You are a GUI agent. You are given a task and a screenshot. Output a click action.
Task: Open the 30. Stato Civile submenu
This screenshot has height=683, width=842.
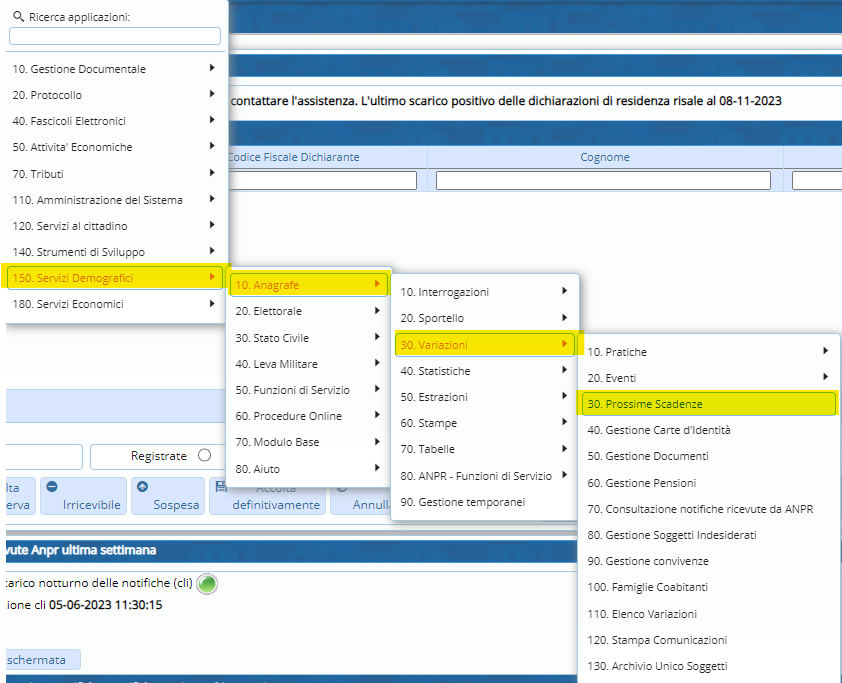(308, 338)
